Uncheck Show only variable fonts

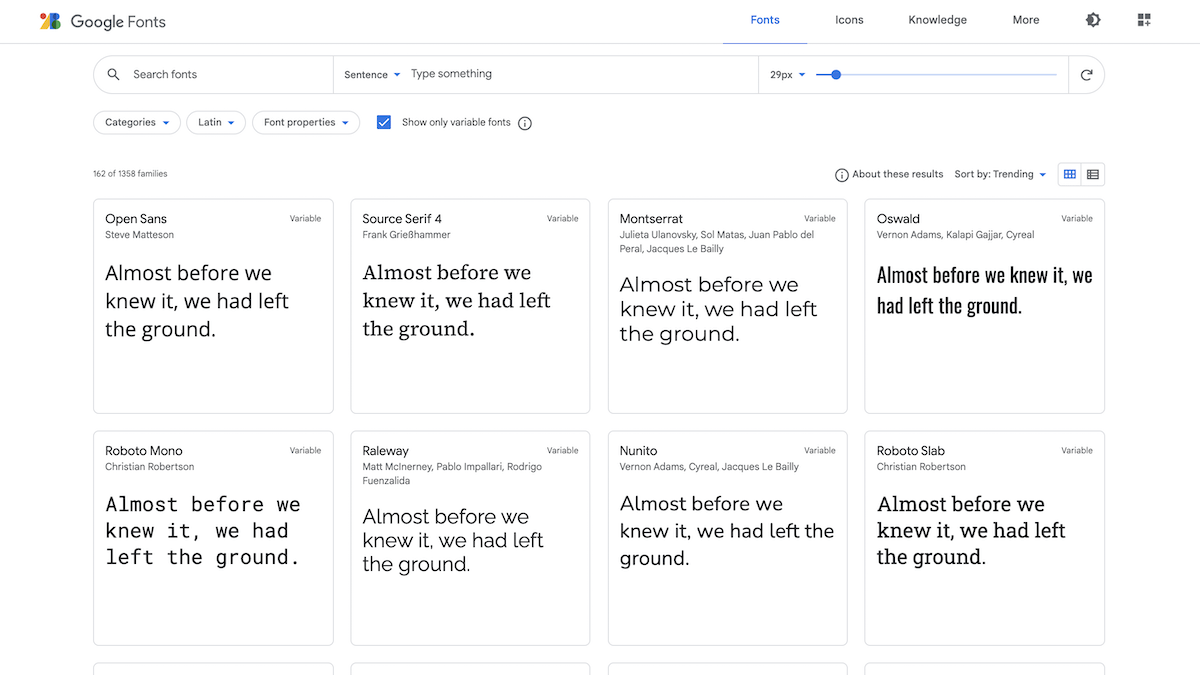tap(384, 122)
